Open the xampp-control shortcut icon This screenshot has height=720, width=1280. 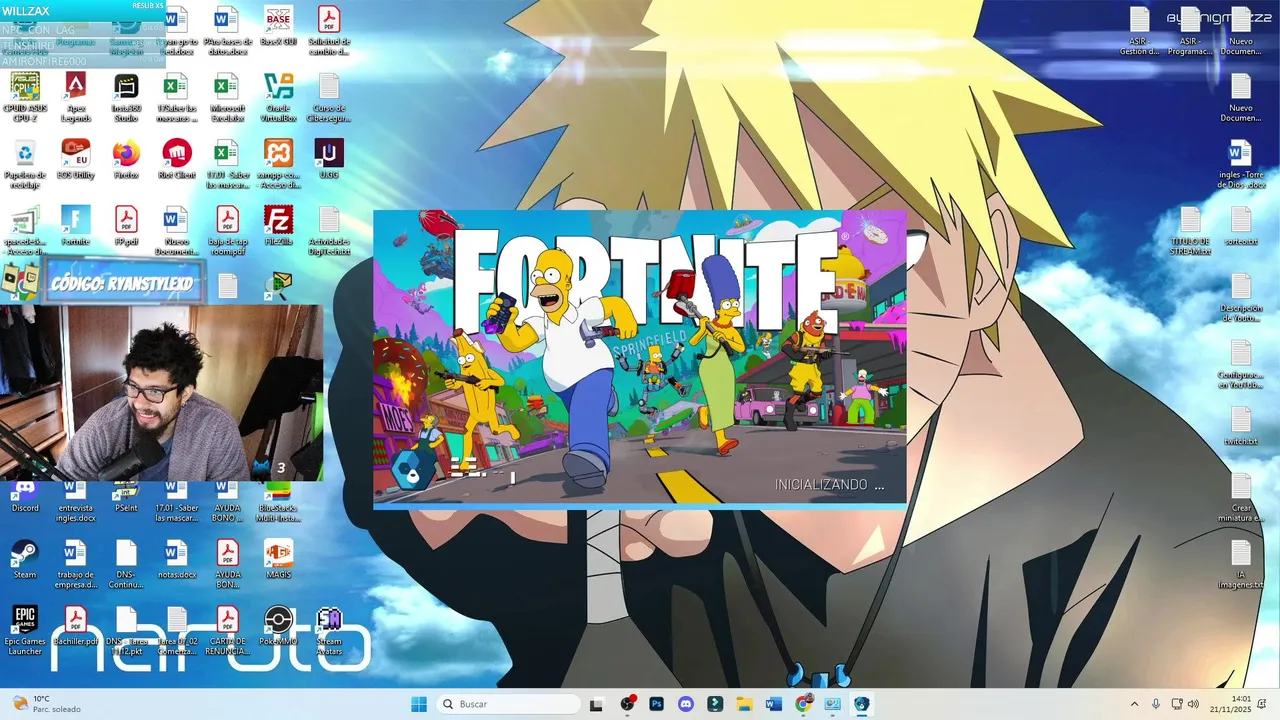pyautogui.click(x=278, y=164)
